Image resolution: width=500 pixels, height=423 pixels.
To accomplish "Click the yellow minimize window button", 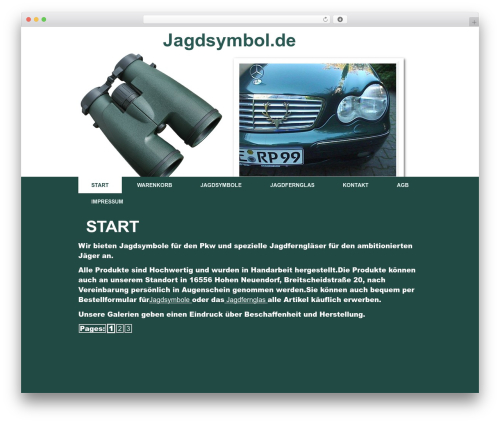I will coord(36,20).
